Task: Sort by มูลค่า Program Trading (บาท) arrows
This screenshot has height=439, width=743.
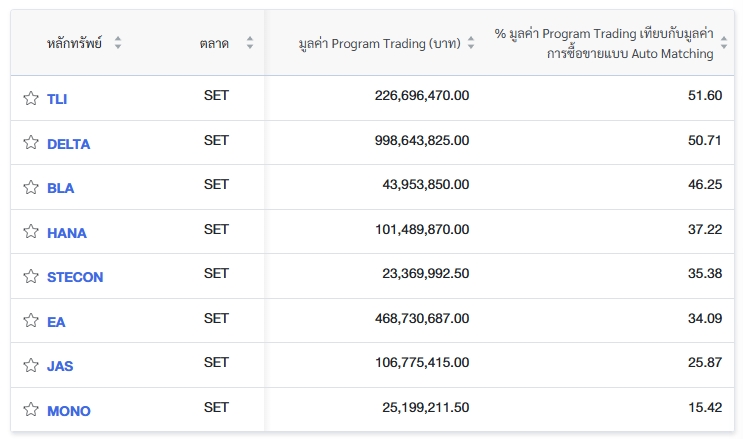Action: 471,43
